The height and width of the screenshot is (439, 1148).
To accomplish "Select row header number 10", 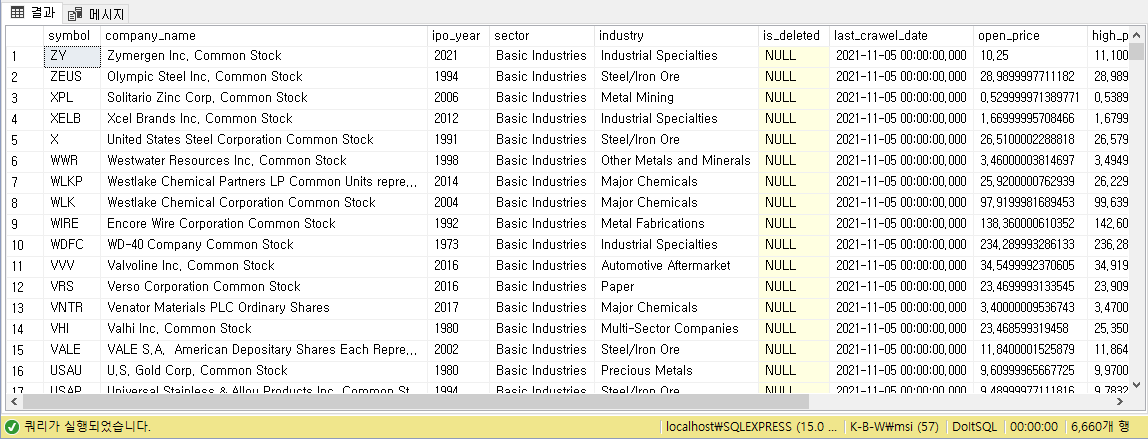I will (25, 244).
